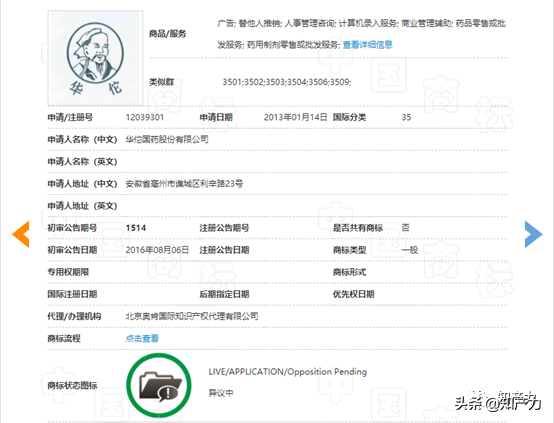Image resolution: width=554 pixels, height=423 pixels.
Task: Go to next record with blue right arrow
Action: point(534,234)
